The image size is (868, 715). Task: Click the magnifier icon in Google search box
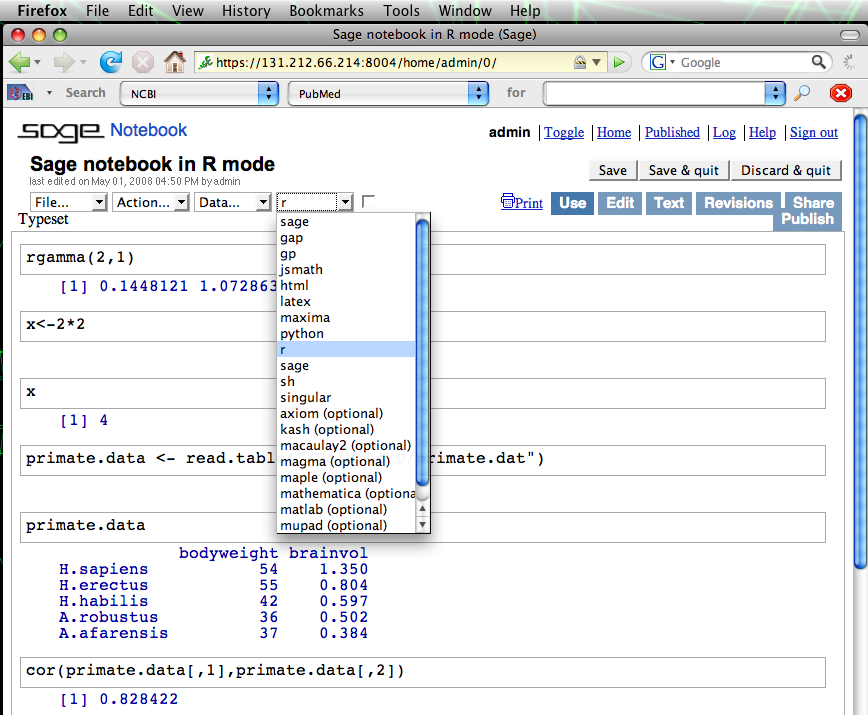click(x=819, y=62)
